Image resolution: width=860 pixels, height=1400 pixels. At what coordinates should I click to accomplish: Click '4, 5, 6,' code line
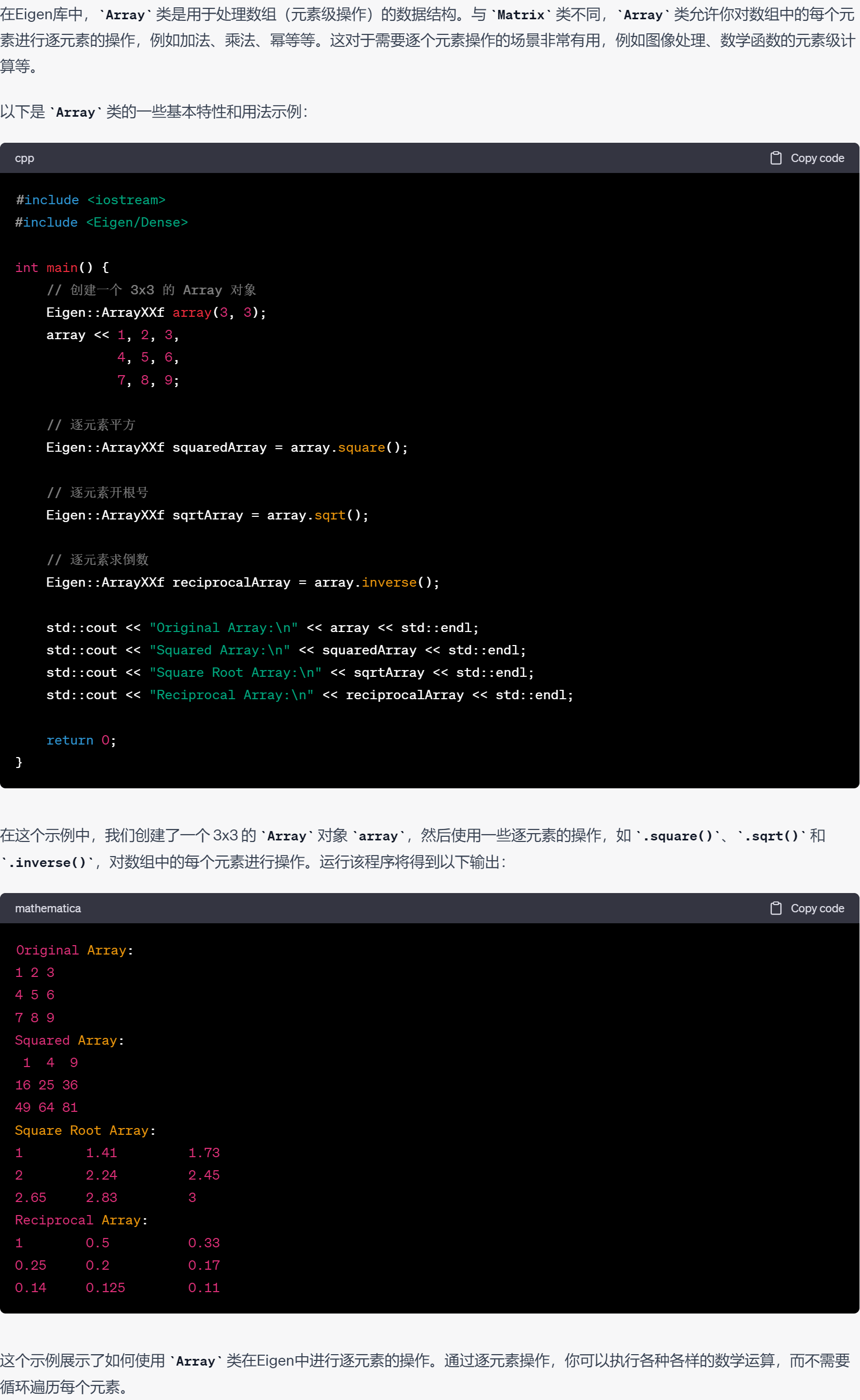point(148,357)
